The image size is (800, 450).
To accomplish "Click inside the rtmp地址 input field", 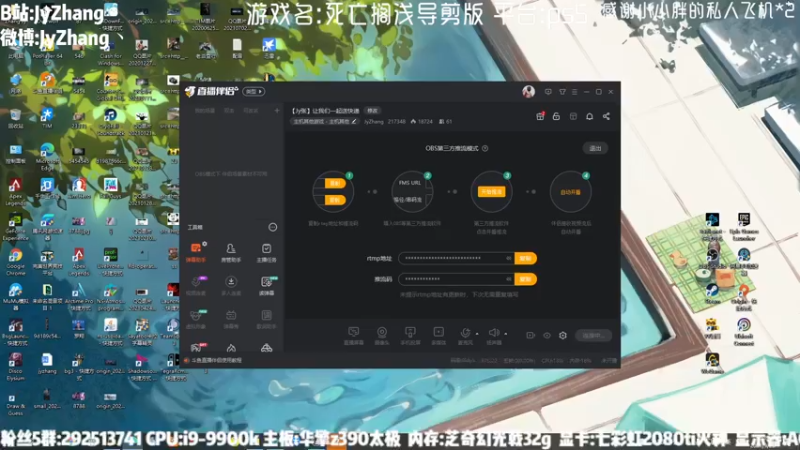I will (456, 258).
